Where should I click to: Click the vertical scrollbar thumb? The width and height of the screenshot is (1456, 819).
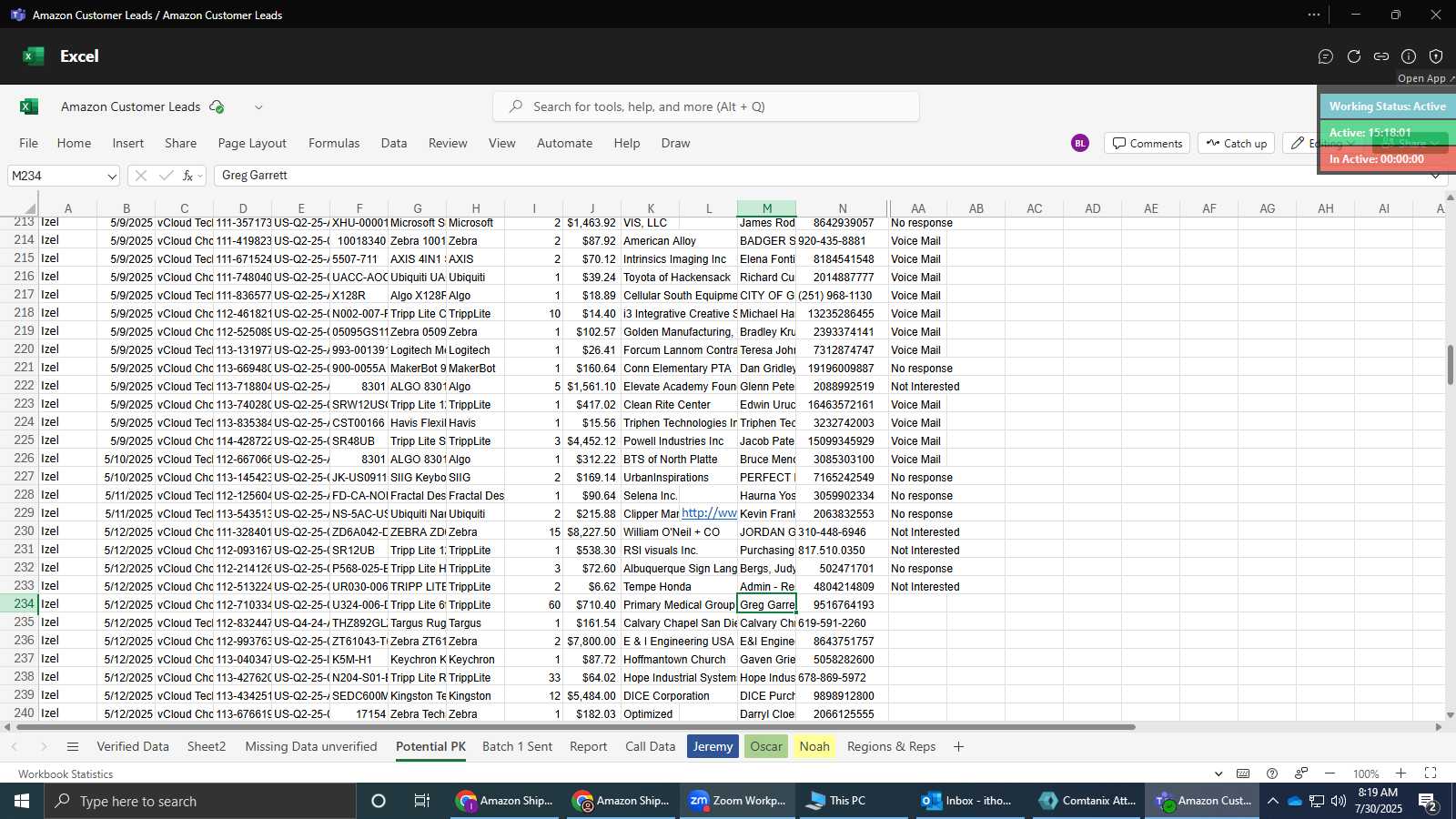[1450, 365]
